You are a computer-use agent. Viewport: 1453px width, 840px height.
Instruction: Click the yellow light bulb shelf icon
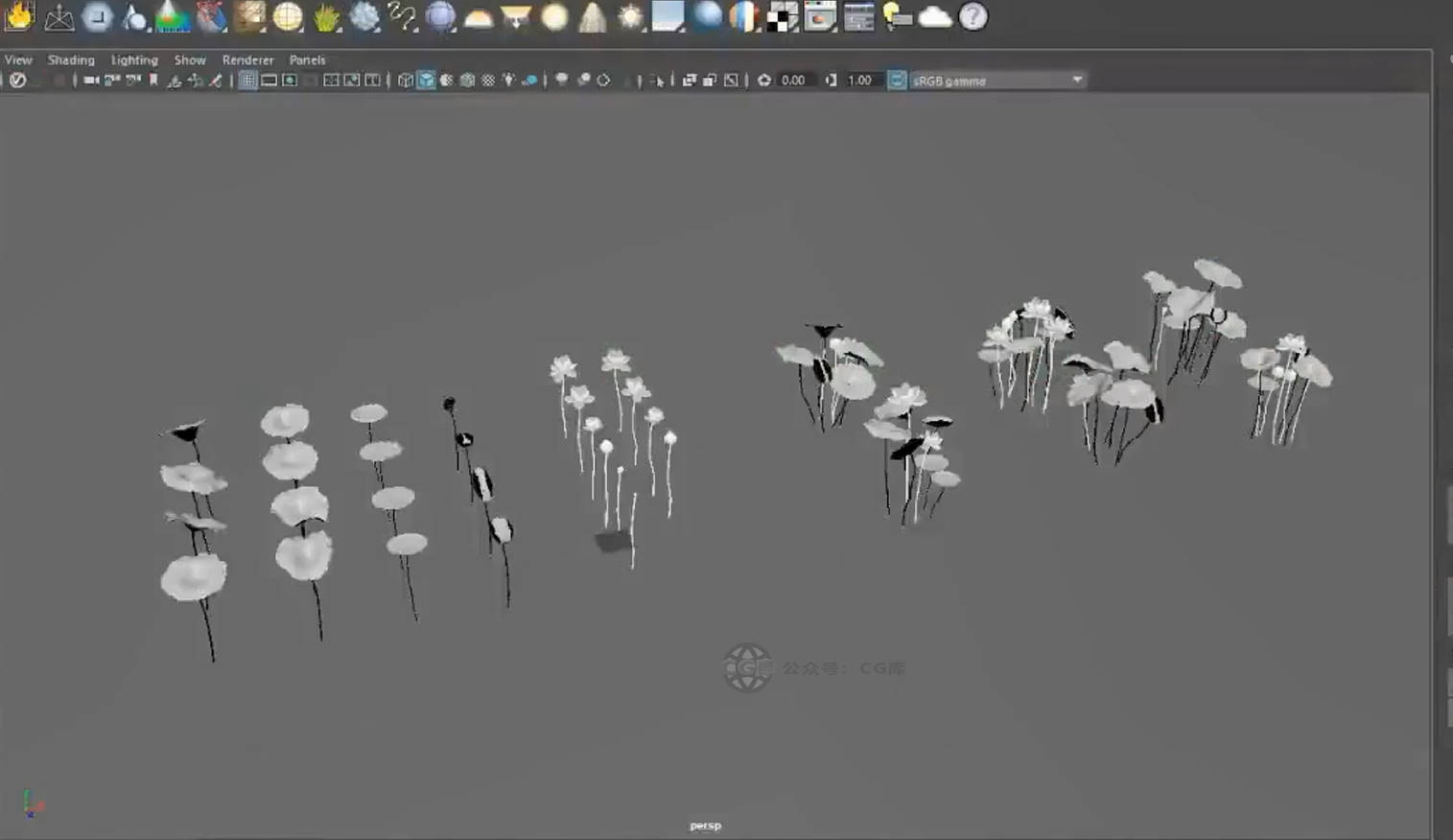896,17
